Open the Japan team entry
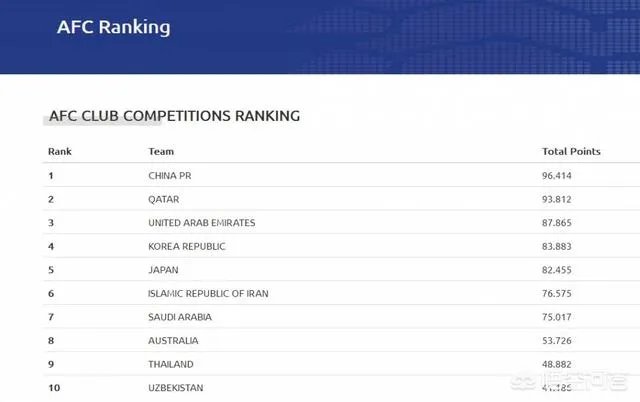This screenshot has width=640, height=402. click(x=163, y=270)
